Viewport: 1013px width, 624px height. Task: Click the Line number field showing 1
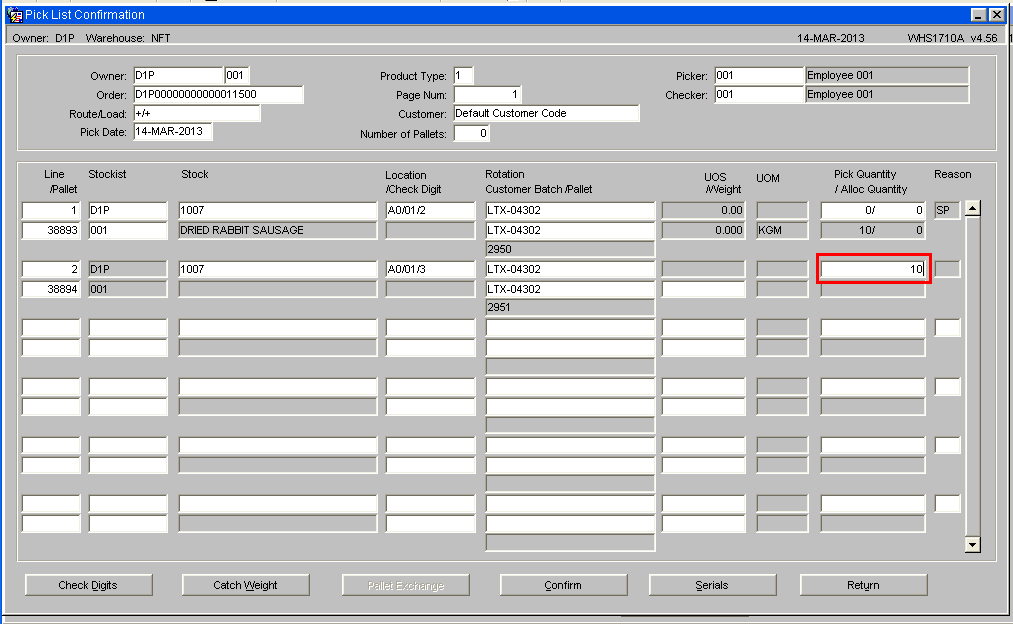click(51, 211)
